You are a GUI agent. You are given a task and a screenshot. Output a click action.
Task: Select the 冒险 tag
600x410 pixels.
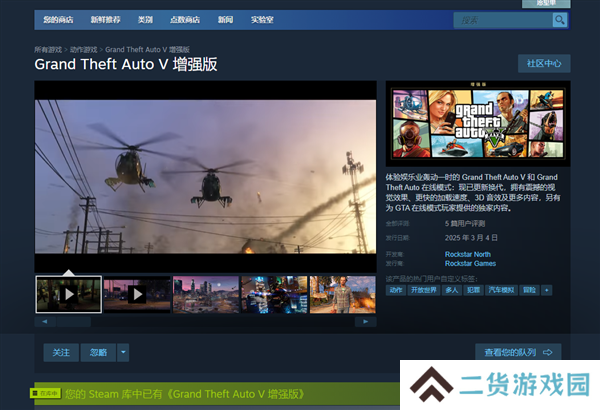click(x=529, y=290)
